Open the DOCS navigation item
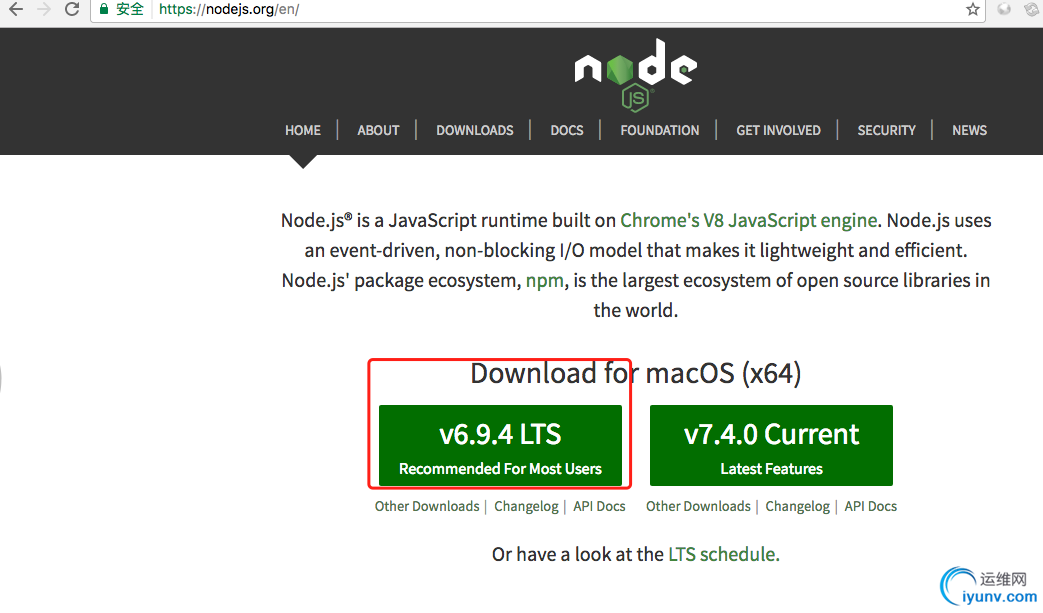Viewport: 1043px width, 613px height. pyautogui.click(x=567, y=130)
